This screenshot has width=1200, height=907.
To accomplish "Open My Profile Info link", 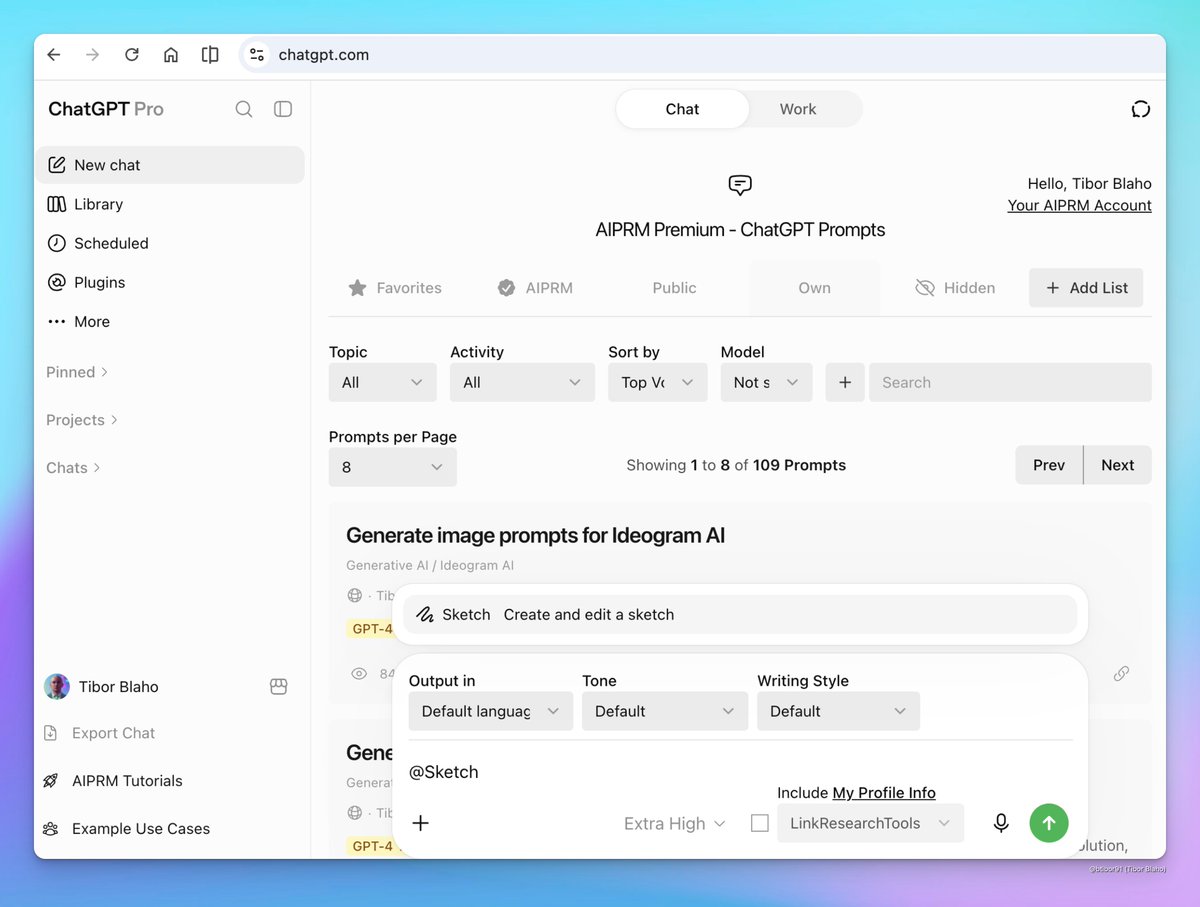I will coord(884,793).
